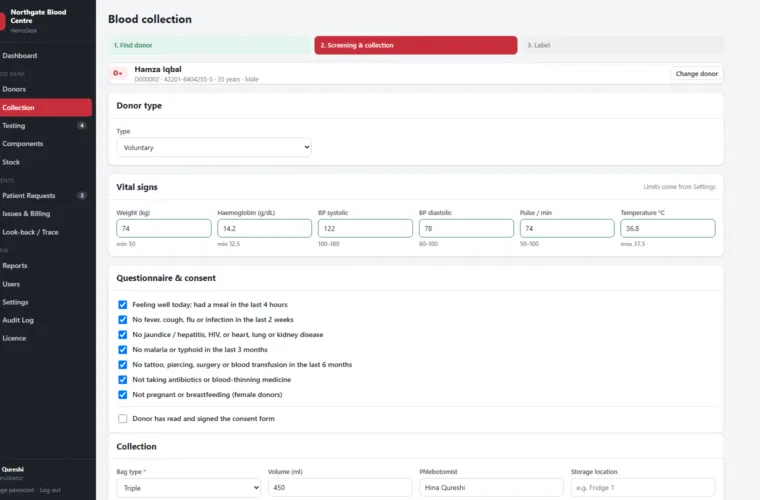
Task: Open Audit Log in the sidebar
Action: [46, 320]
